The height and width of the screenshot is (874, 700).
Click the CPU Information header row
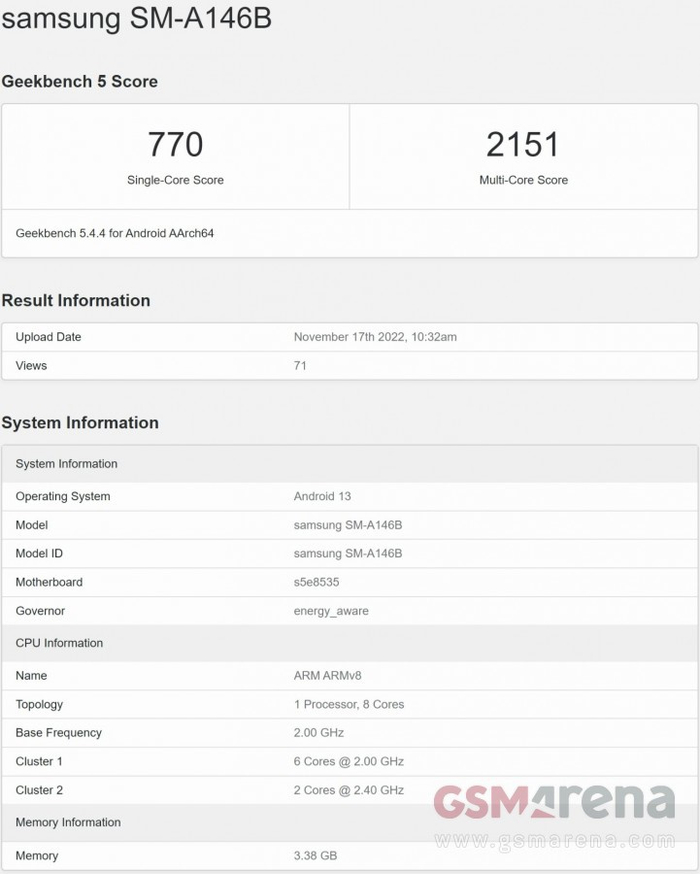pyautogui.click(x=350, y=643)
